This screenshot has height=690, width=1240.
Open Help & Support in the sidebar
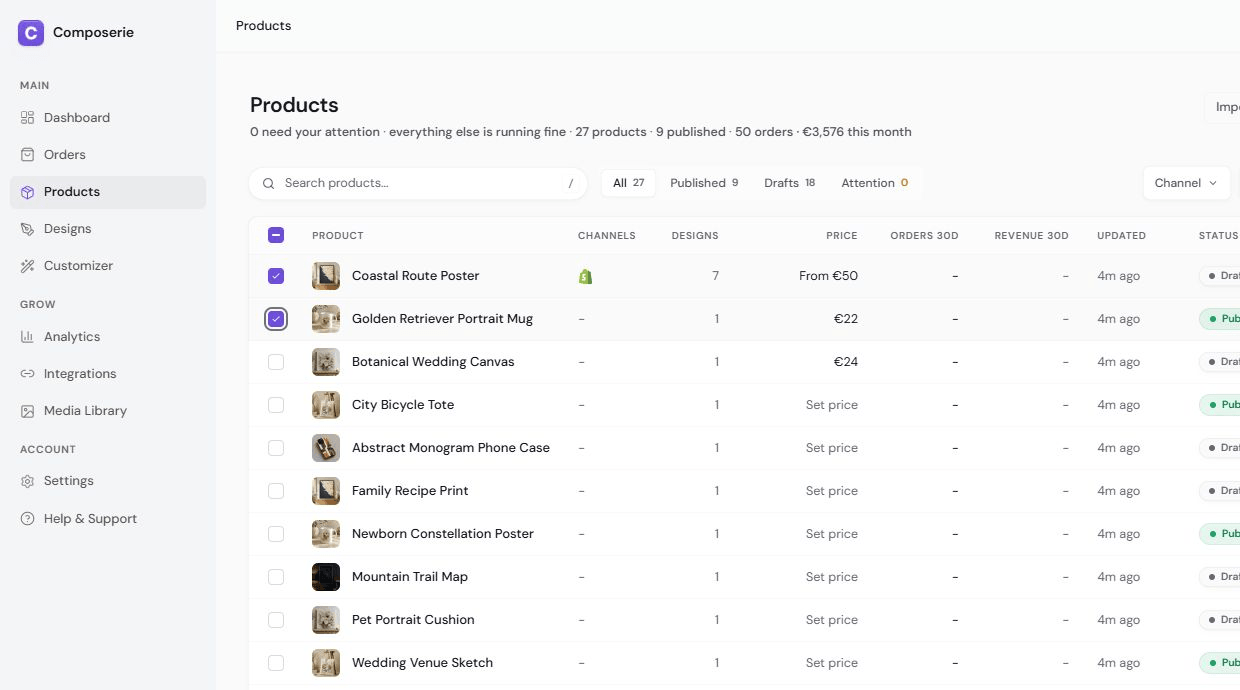[x=108, y=519]
